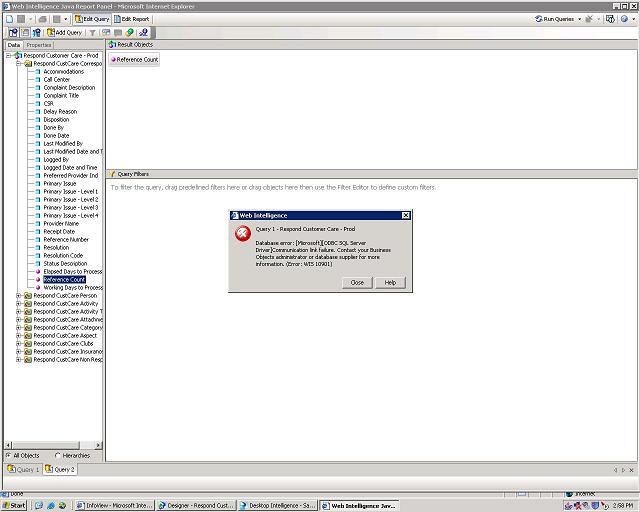
Task: Collapse the Respond CustCare Correspondence folder
Action: coord(18,64)
